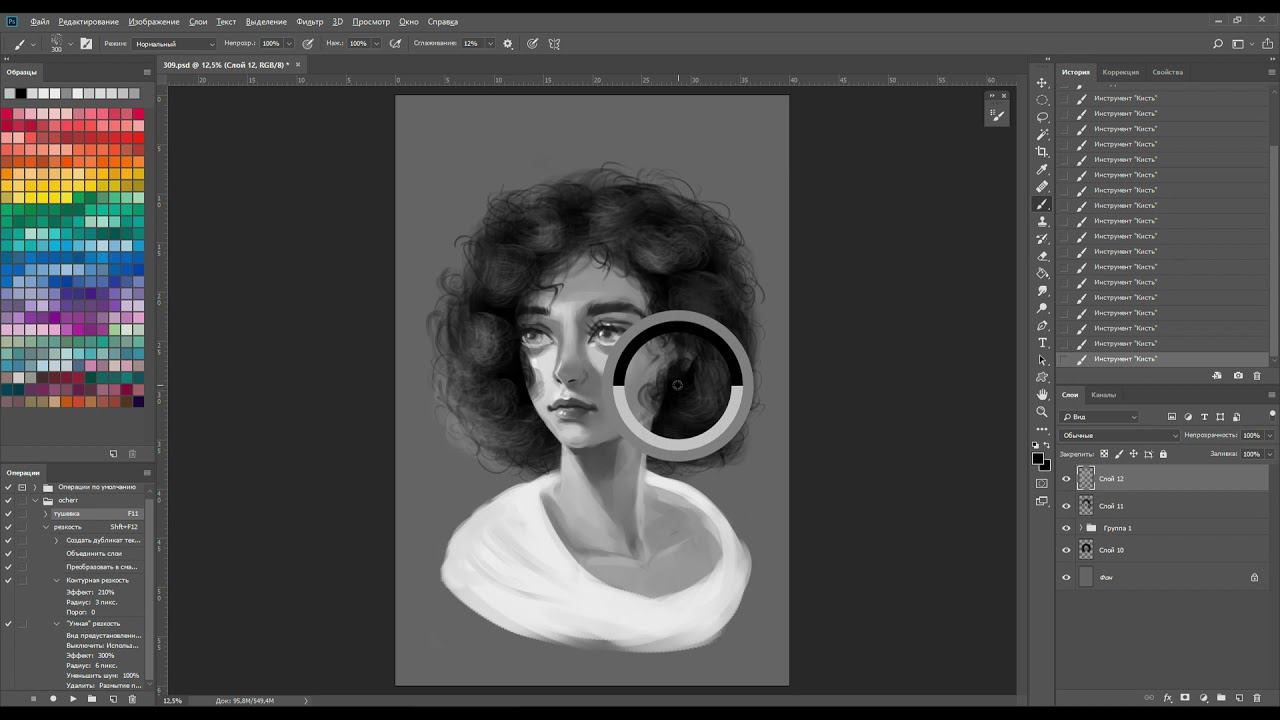Open the Фильтр menu
Viewport: 1280px width, 720px height.
(309, 21)
